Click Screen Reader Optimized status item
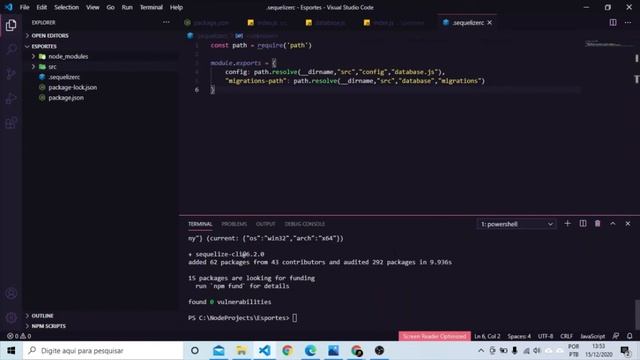Screen dimensions: 640x360 [x=434, y=336]
